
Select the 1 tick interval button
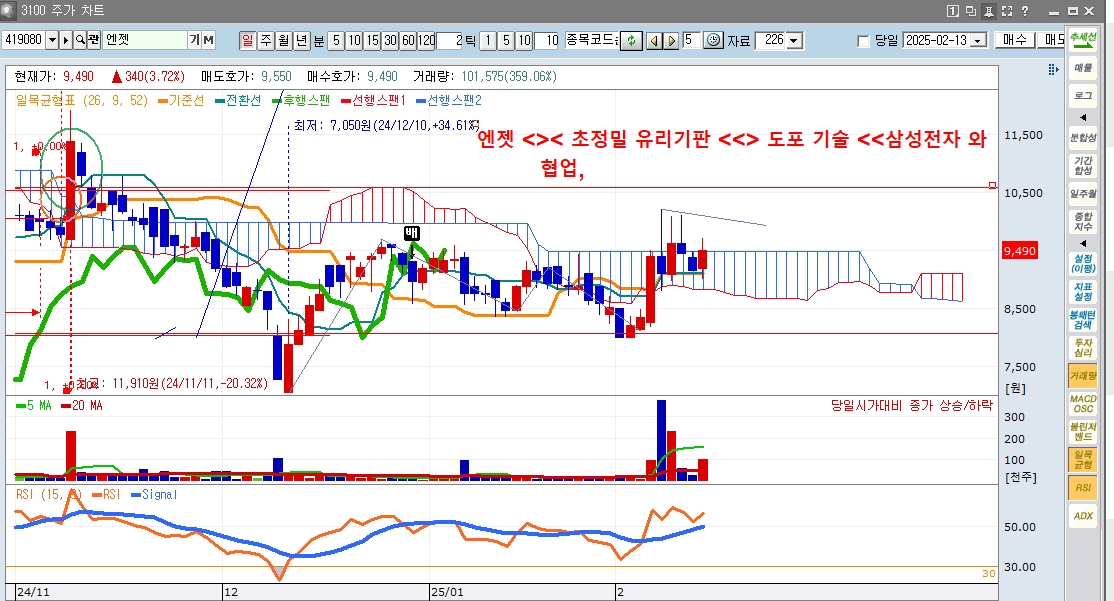click(x=488, y=40)
